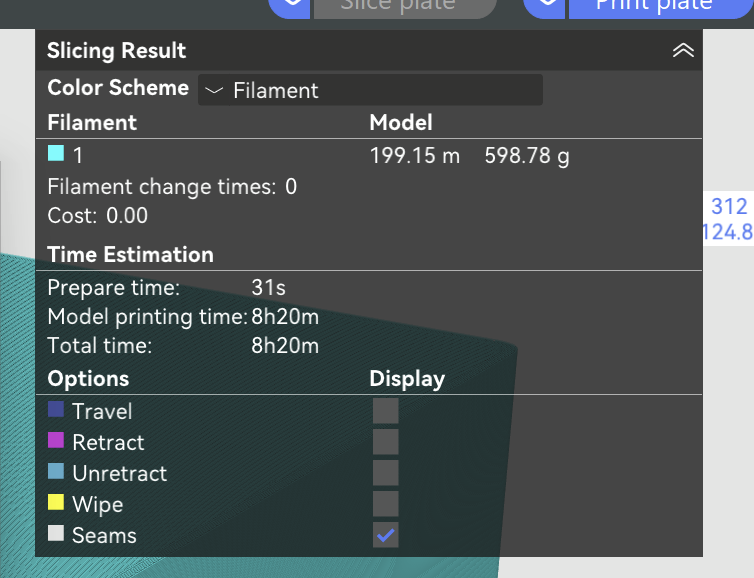Click the Display column header
Viewport: 754px width, 578px height.
tap(407, 379)
